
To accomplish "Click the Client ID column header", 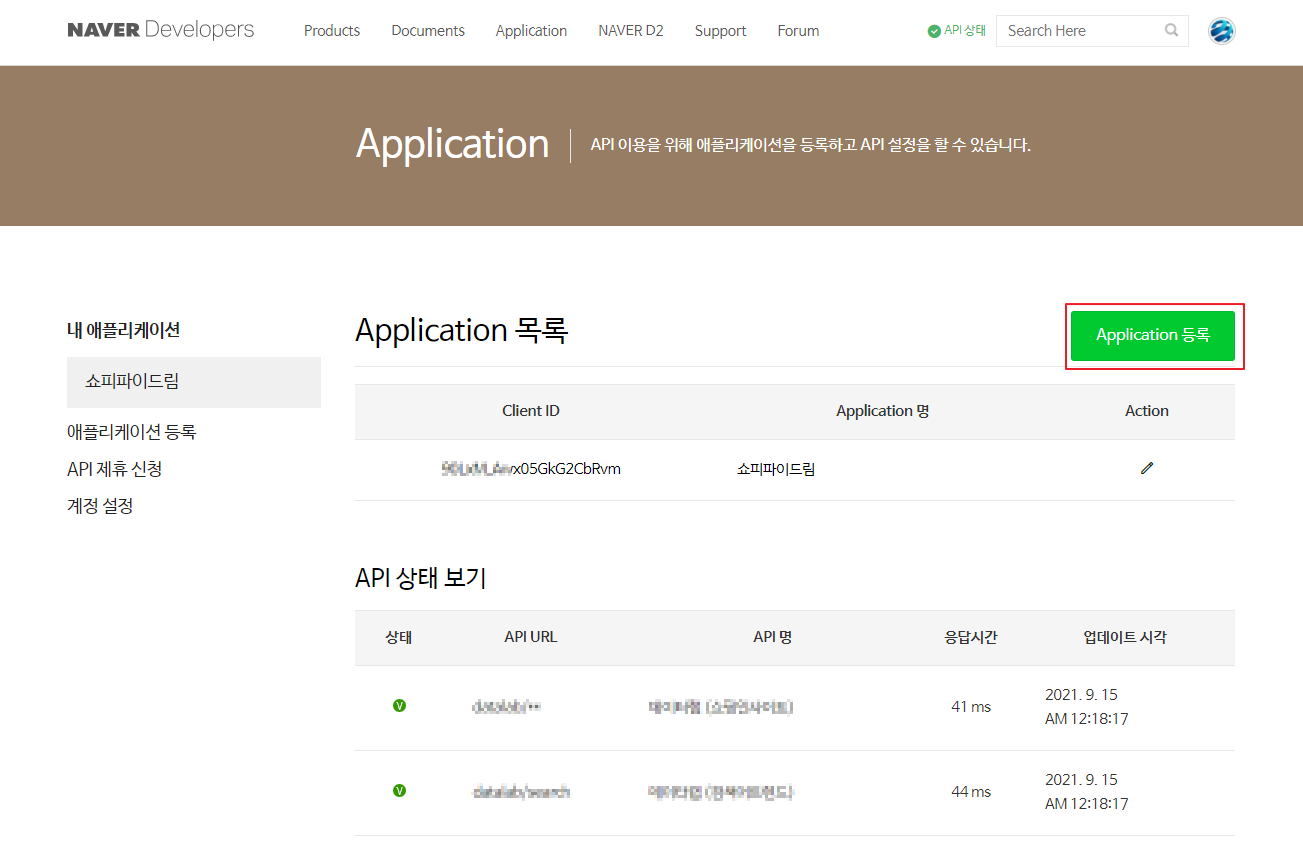I will click(x=531, y=411).
